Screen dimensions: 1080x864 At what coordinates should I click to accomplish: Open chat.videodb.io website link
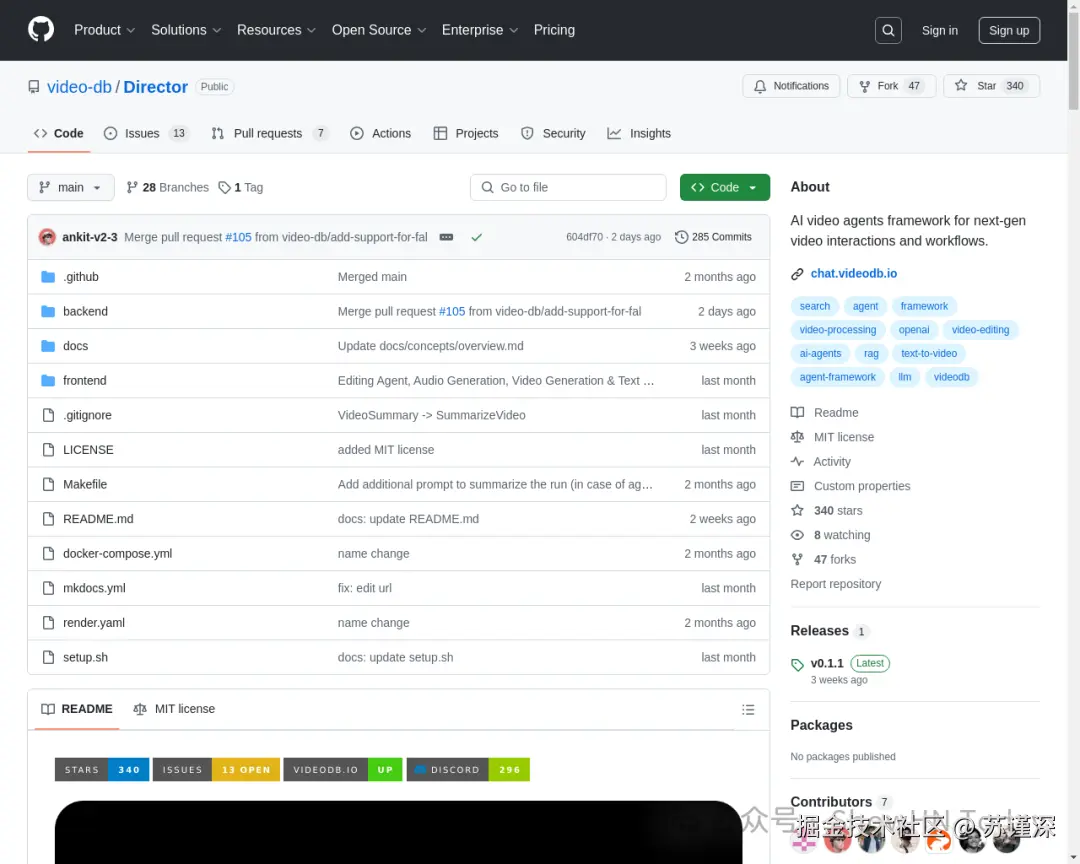pyautogui.click(x=853, y=274)
